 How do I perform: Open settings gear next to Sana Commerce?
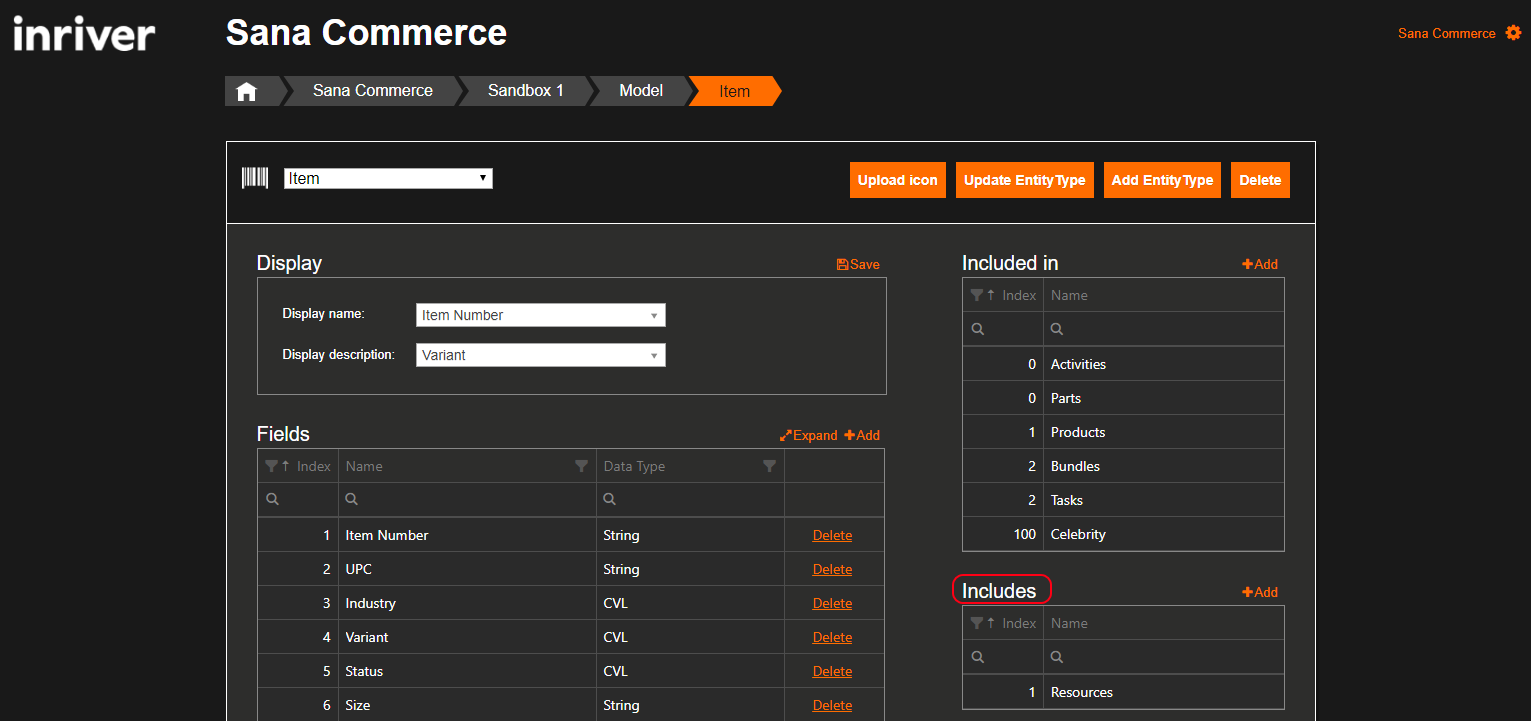1513,33
